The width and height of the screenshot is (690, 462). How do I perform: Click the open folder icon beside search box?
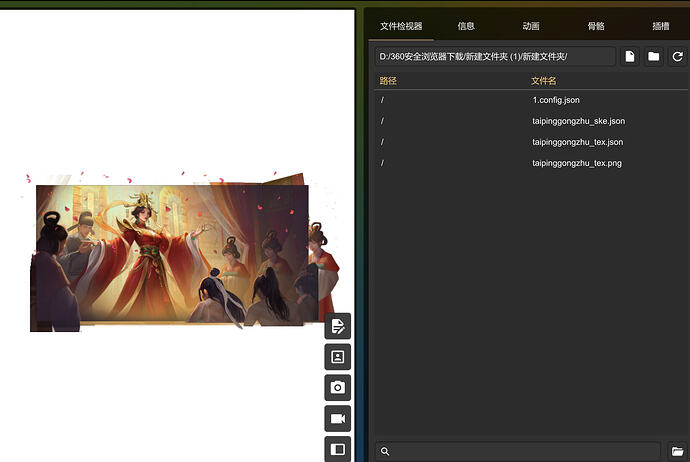(677, 451)
